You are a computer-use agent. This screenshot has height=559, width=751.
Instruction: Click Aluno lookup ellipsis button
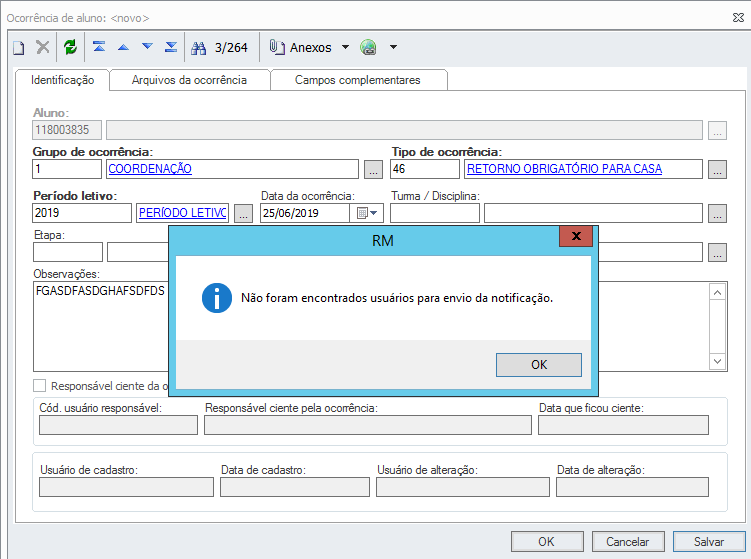(717, 130)
